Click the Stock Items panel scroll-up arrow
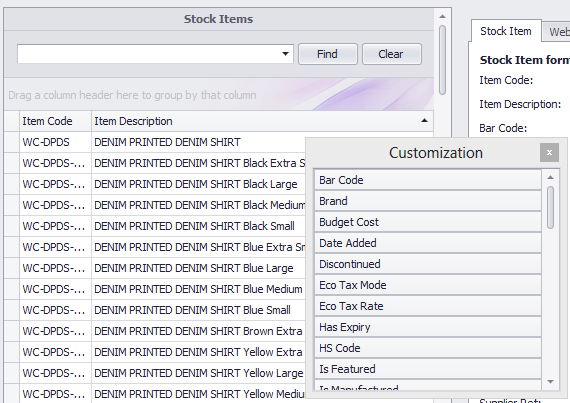Screen dimensions: 570x403 [x=442, y=16]
